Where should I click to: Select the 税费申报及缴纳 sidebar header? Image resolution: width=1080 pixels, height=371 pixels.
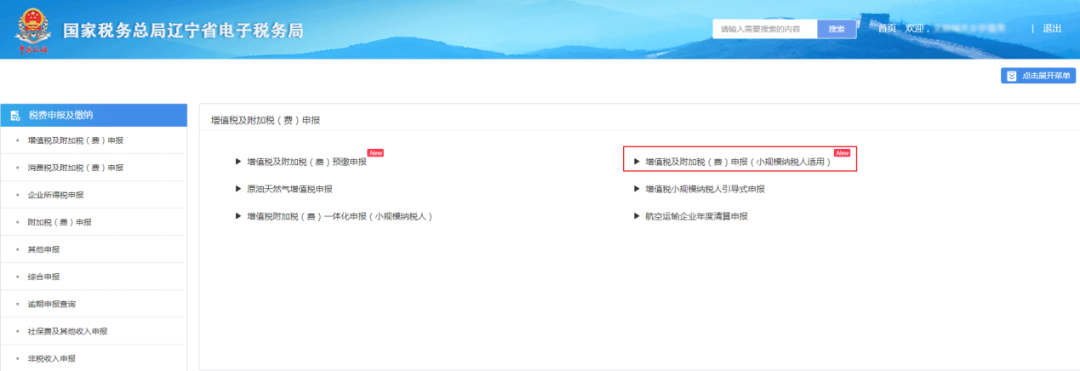(x=94, y=115)
